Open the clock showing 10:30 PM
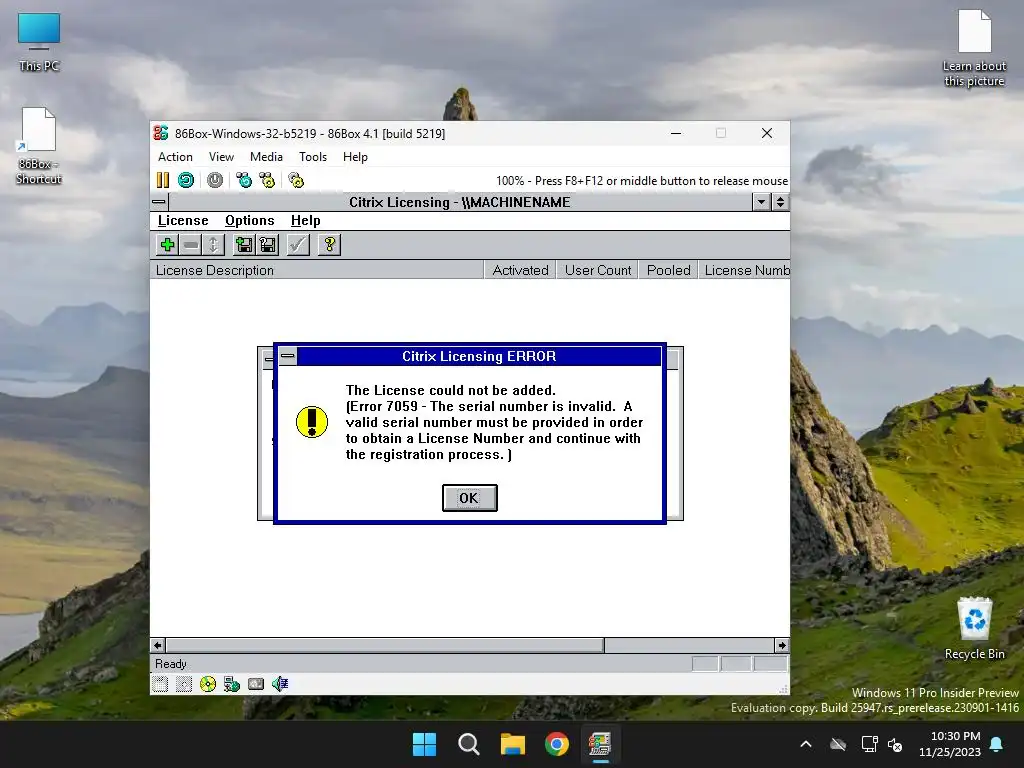 pos(950,744)
